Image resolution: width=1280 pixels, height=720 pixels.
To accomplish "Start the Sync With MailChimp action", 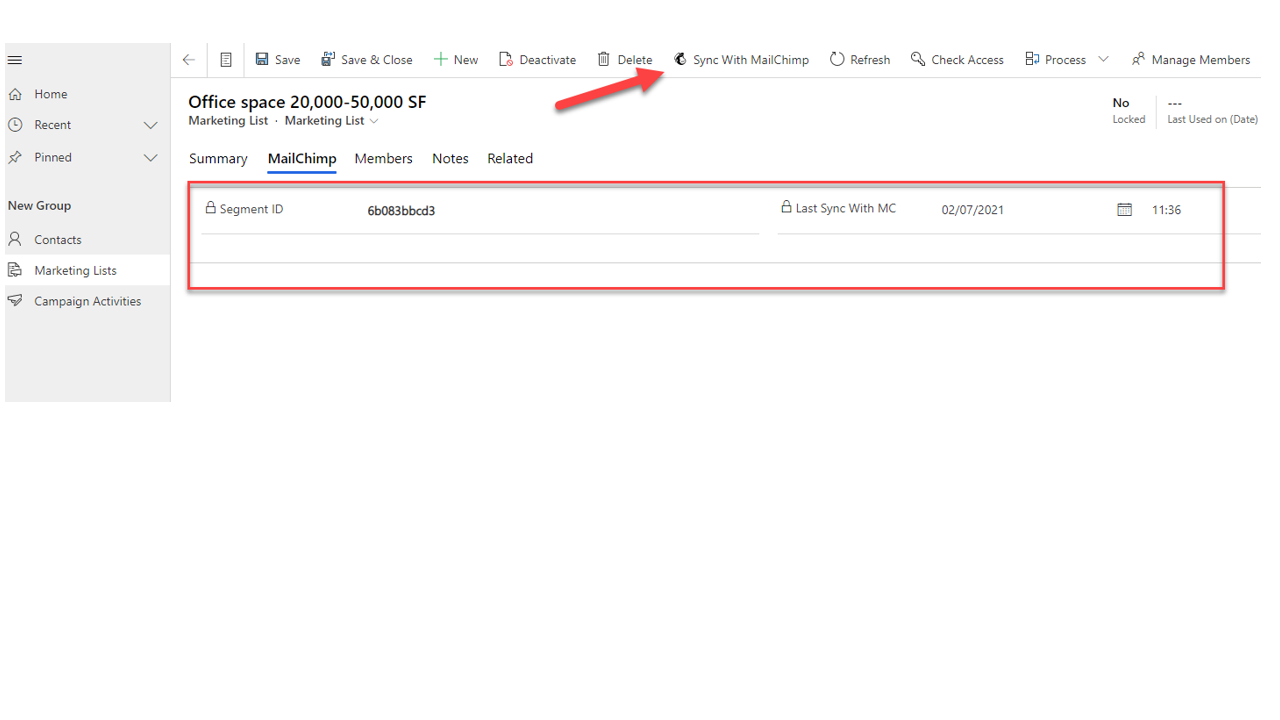I will (x=741, y=59).
